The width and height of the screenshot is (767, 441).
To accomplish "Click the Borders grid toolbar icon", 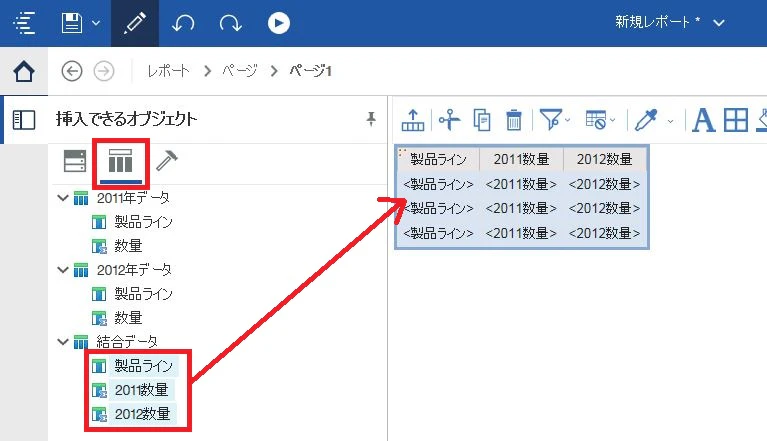I will pyautogui.click(x=736, y=120).
